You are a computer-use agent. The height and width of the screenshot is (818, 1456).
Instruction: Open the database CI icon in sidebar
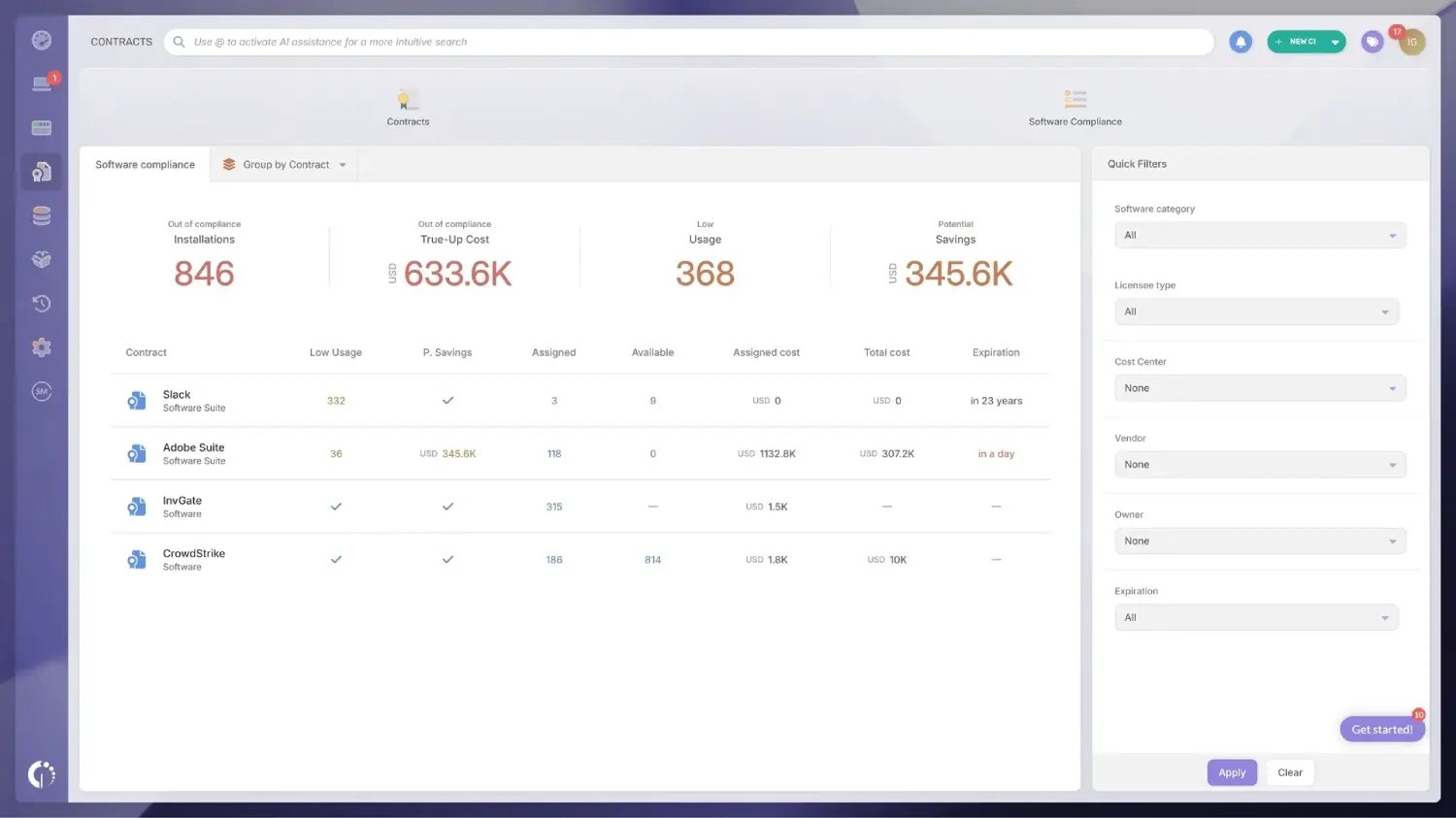coord(41,215)
